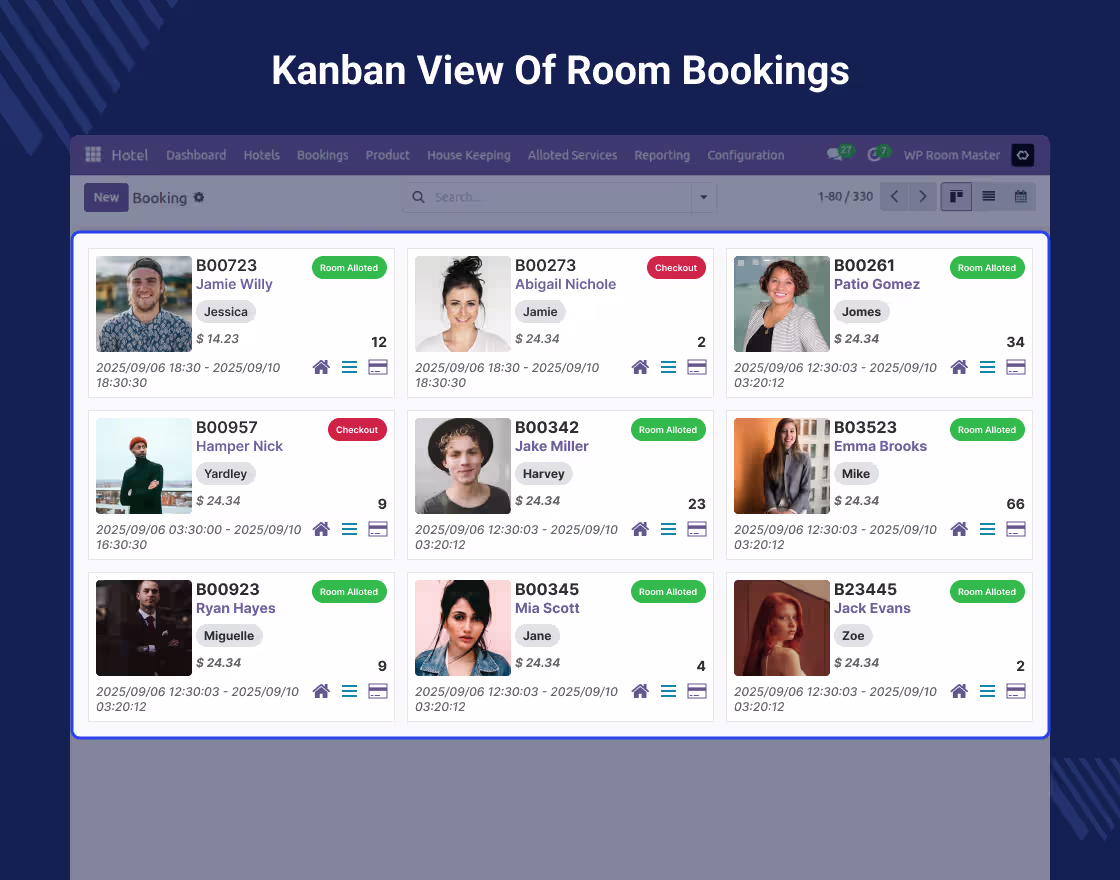Image resolution: width=1120 pixels, height=880 pixels.
Task: Click the Jamie Willy customer name
Action: 234,284
